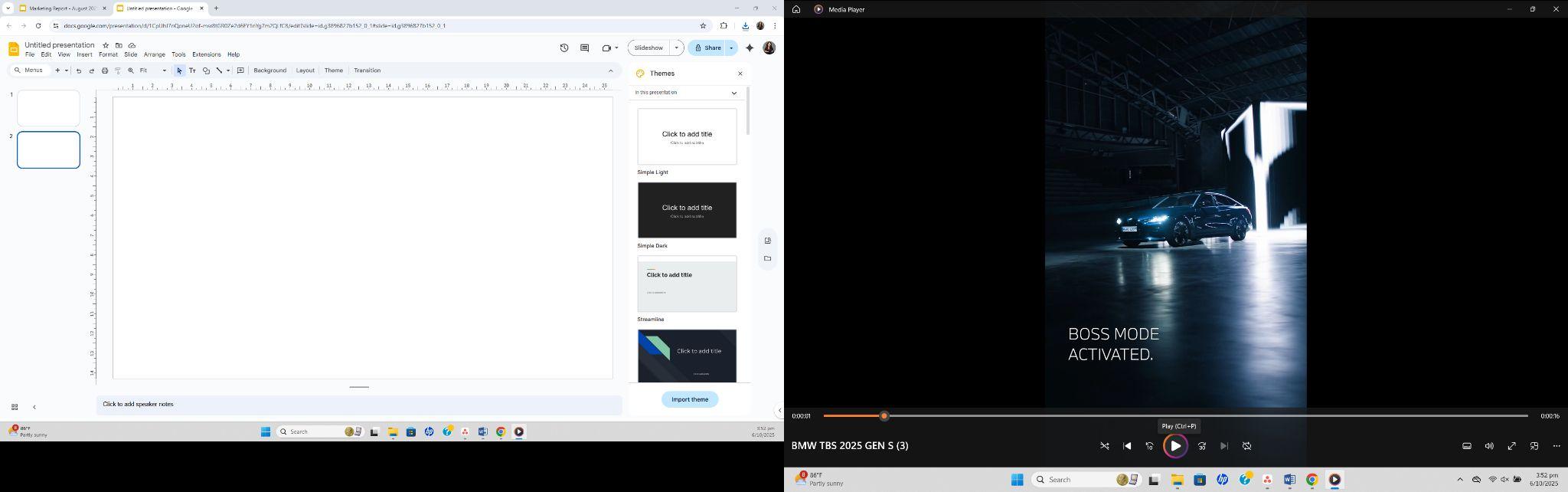Click the next track button in Media Player
This screenshot has width=1568, height=492.
pyautogui.click(x=1224, y=446)
